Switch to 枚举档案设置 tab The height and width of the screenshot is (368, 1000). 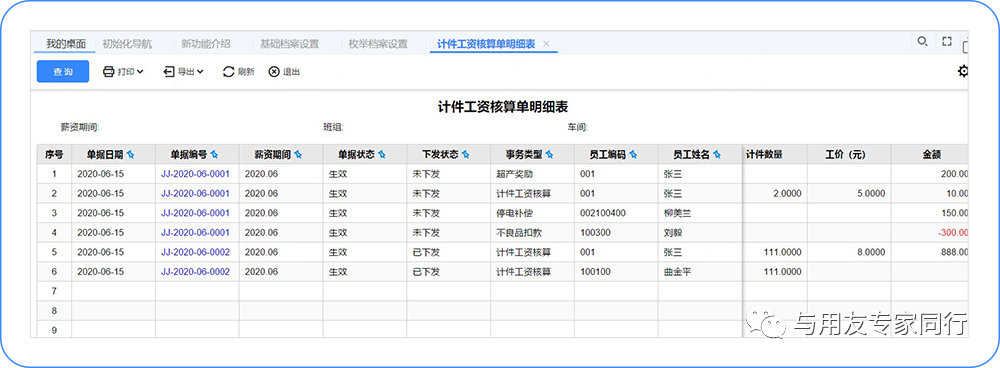pos(378,44)
